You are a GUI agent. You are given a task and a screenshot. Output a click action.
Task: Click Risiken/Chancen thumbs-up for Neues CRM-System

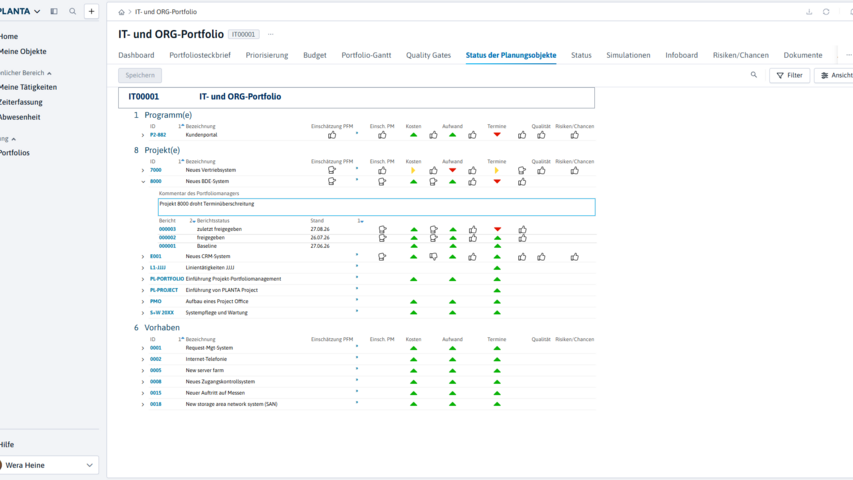[x=574, y=257]
